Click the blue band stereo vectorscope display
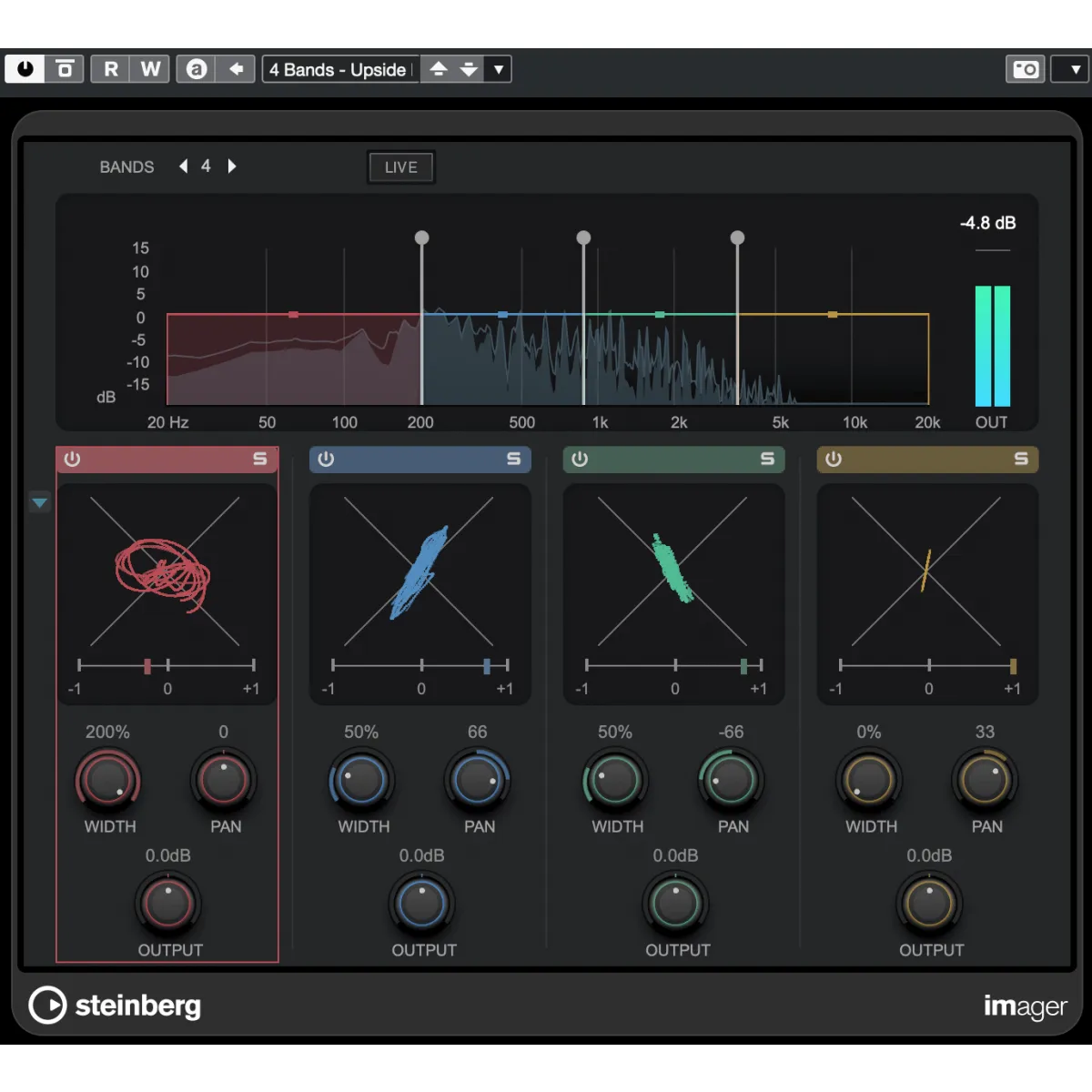1092x1092 pixels. [420, 571]
